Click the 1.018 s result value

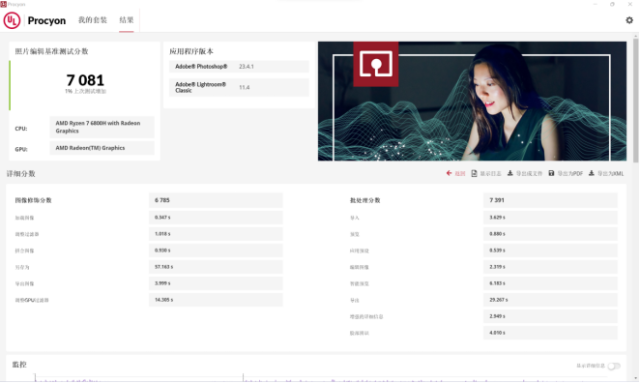click(216, 234)
